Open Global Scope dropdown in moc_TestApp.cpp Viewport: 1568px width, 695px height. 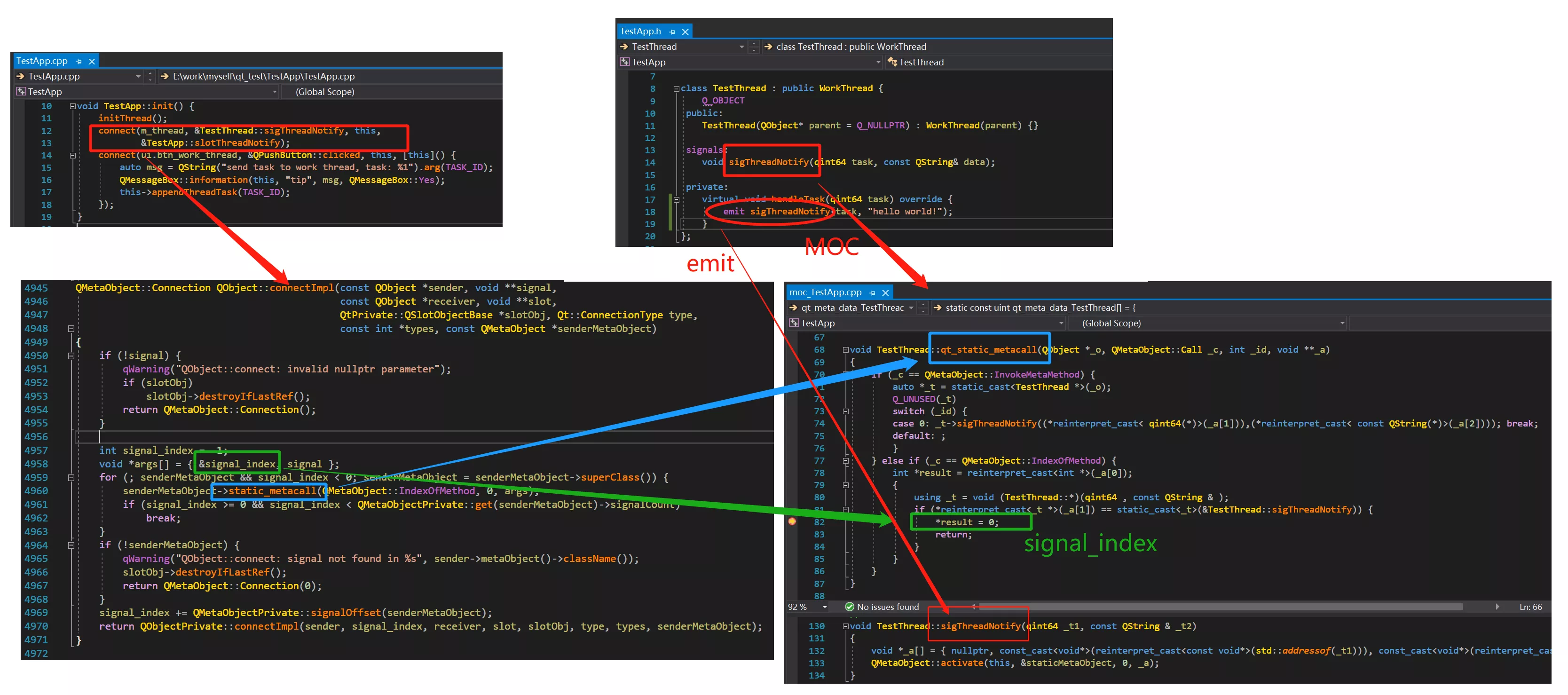[1342, 323]
